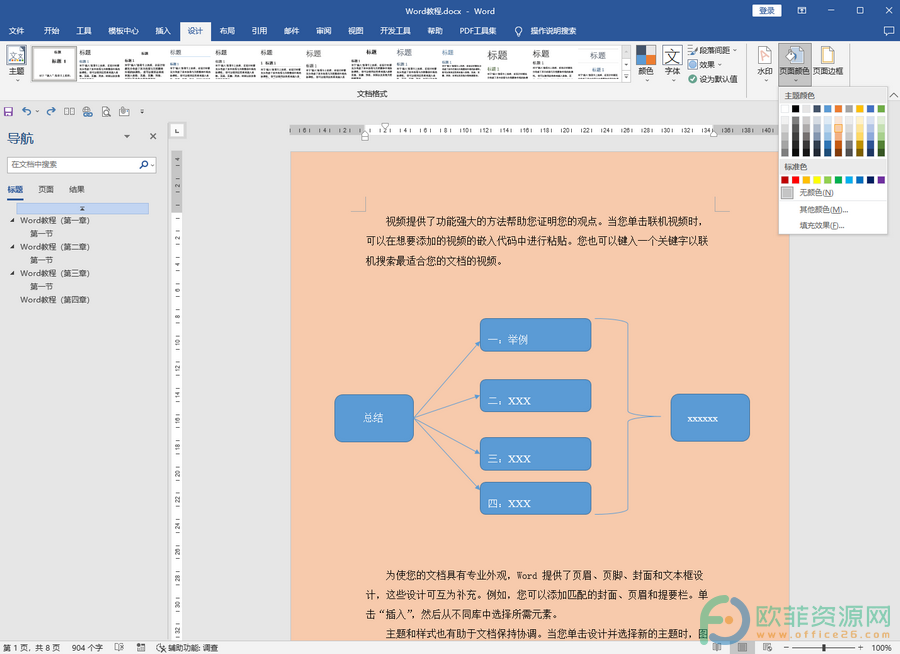Open 其他颜色(M)... more colors
Screen dimensions: 900x654
pyautogui.click(x=833, y=210)
